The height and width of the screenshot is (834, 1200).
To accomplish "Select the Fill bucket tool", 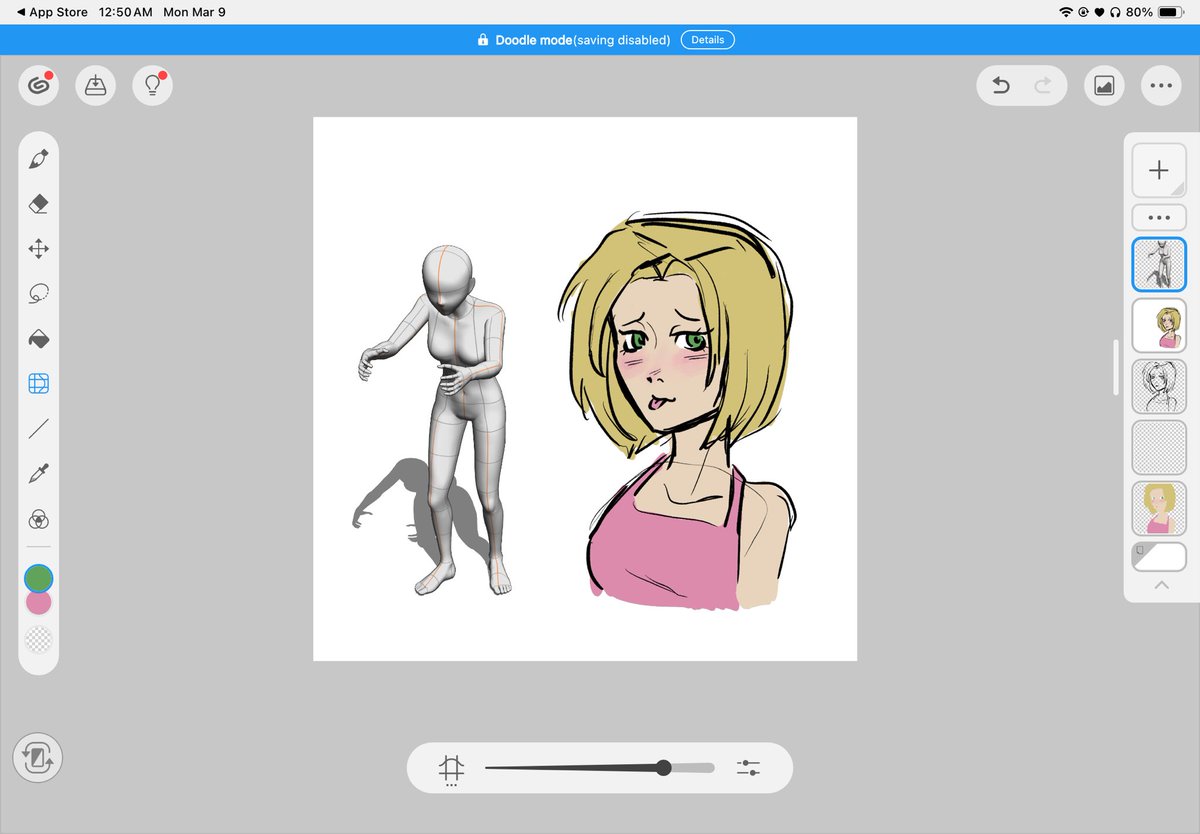I will point(39,339).
